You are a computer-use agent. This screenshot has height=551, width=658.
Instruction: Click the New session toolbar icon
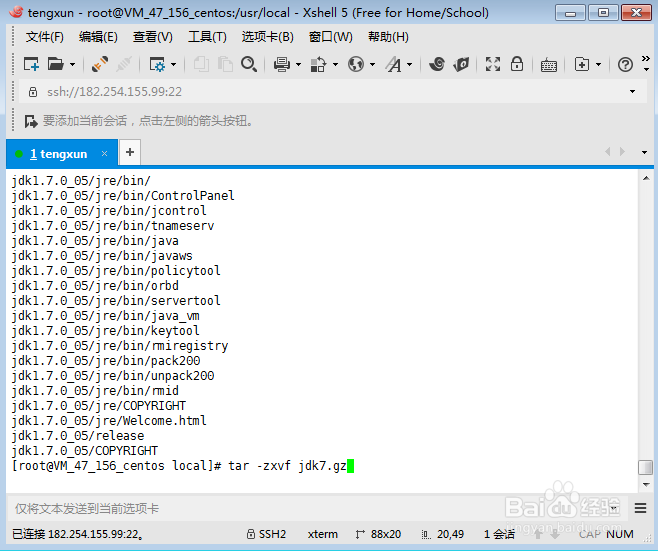(31, 64)
